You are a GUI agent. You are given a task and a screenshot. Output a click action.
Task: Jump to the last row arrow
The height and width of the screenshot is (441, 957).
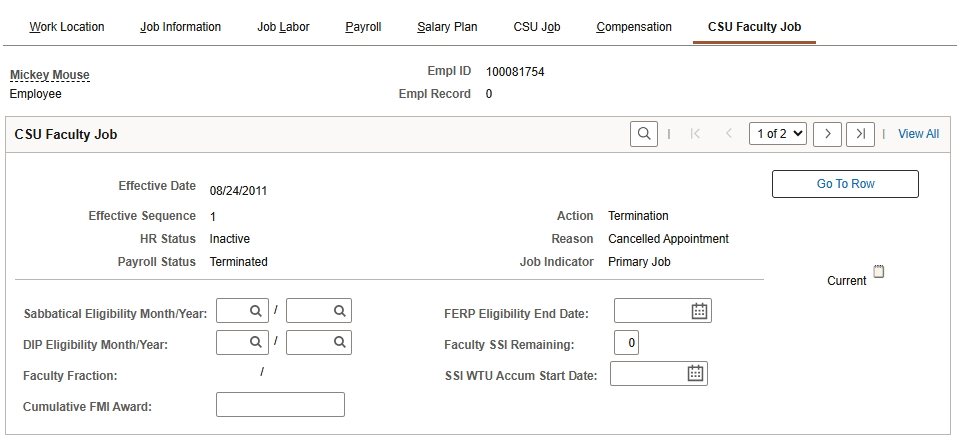pyautogui.click(x=860, y=134)
